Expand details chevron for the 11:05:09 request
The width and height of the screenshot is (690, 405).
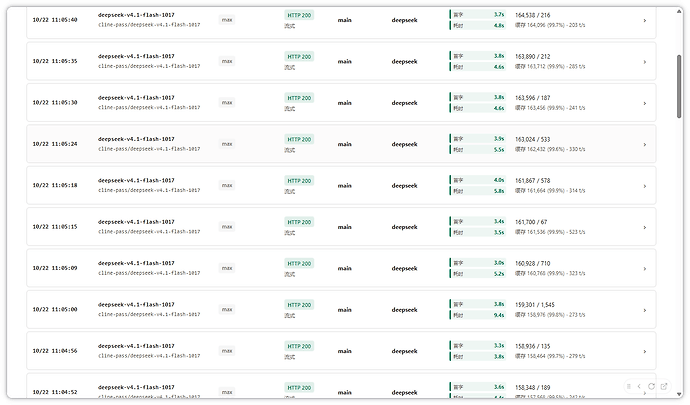click(x=645, y=269)
